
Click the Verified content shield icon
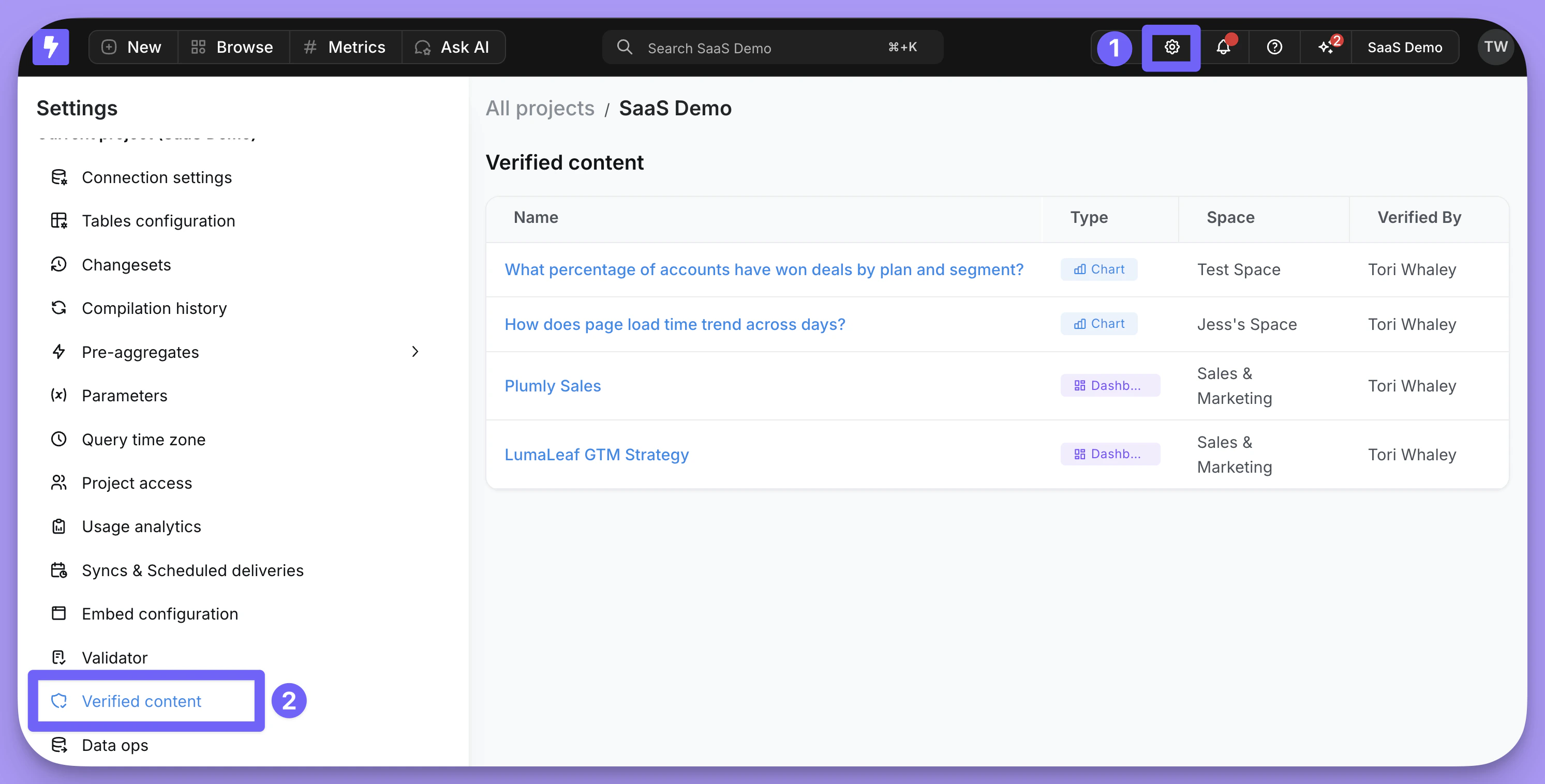tap(59, 700)
